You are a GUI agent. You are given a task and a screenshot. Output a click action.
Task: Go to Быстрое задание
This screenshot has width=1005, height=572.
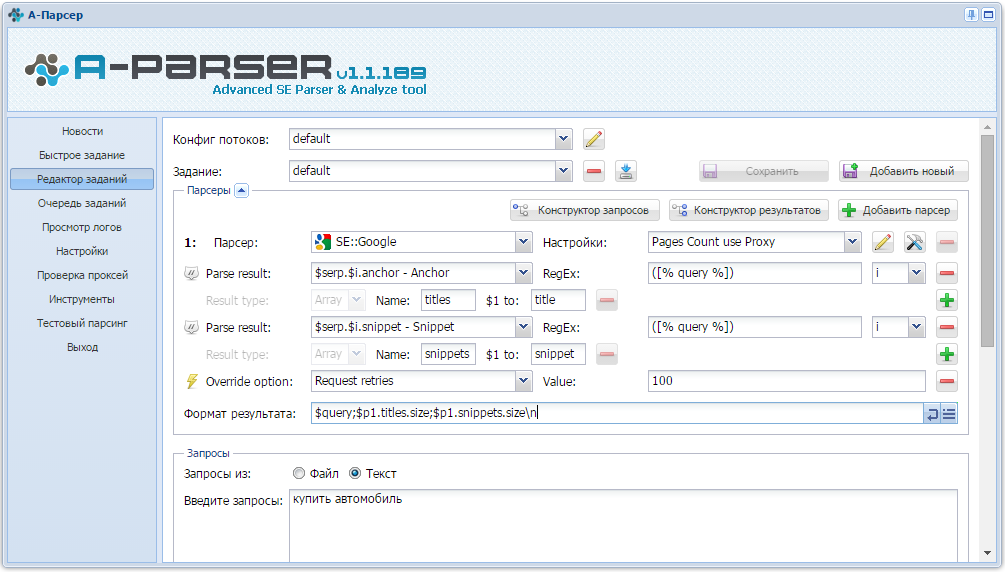point(82,155)
